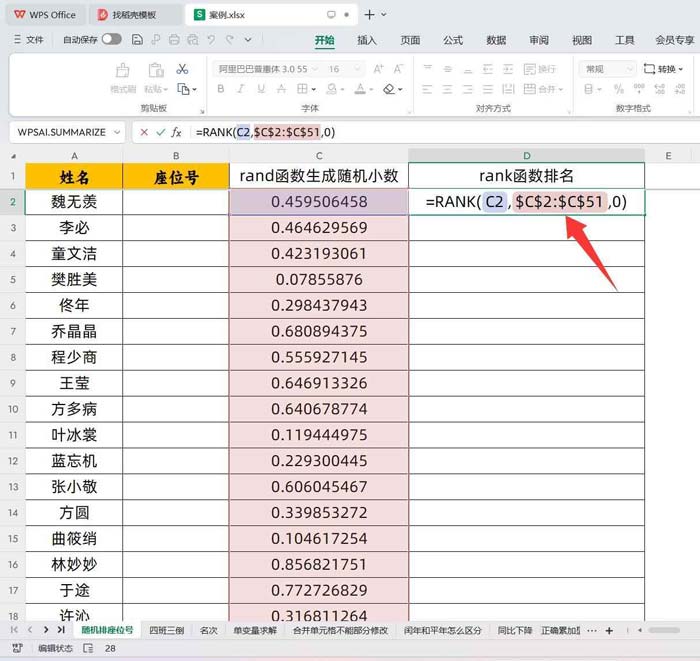Click status bar macro icon at bottom left

click(x=17, y=648)
